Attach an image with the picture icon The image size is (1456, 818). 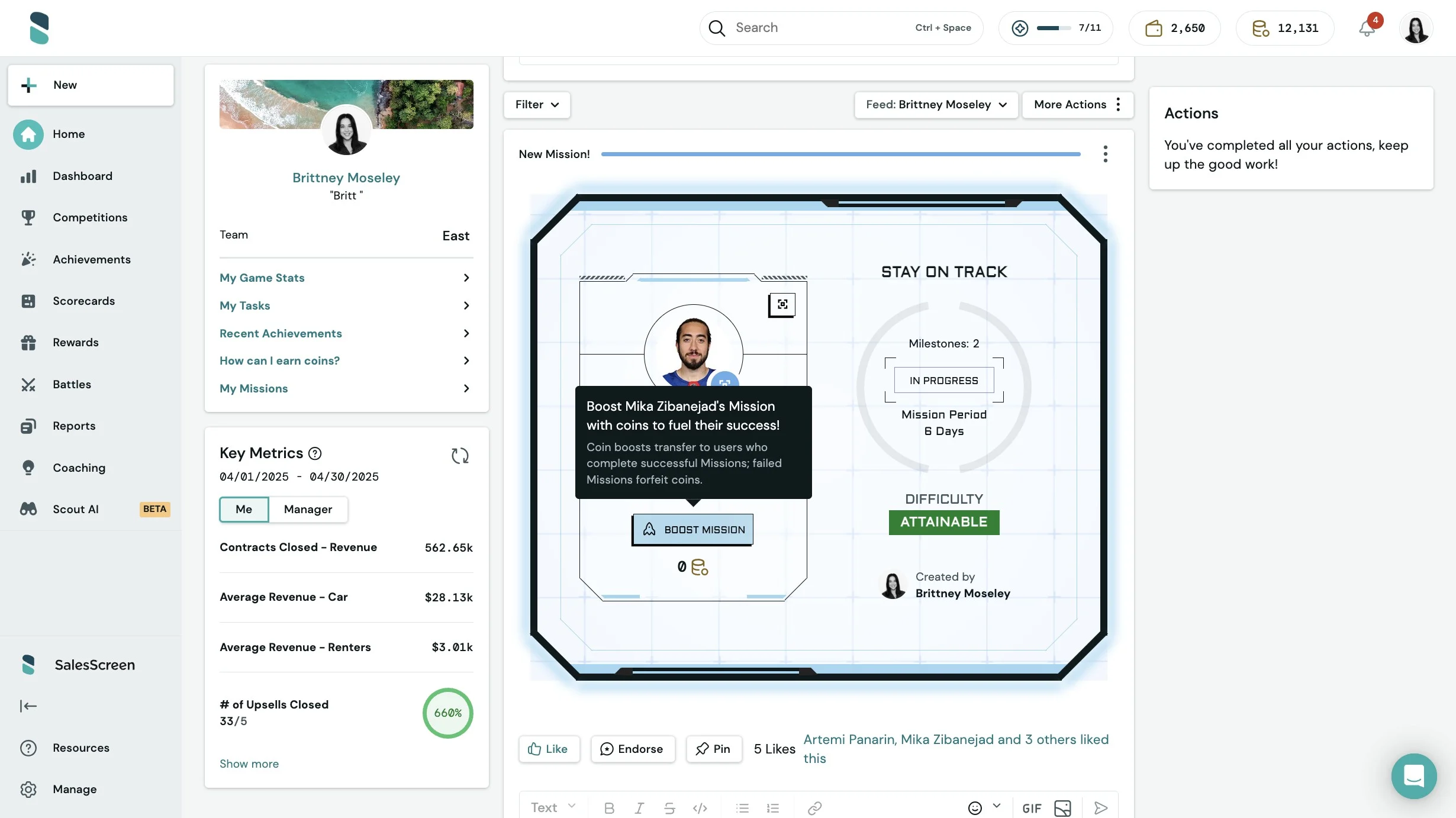(1062, 809)
